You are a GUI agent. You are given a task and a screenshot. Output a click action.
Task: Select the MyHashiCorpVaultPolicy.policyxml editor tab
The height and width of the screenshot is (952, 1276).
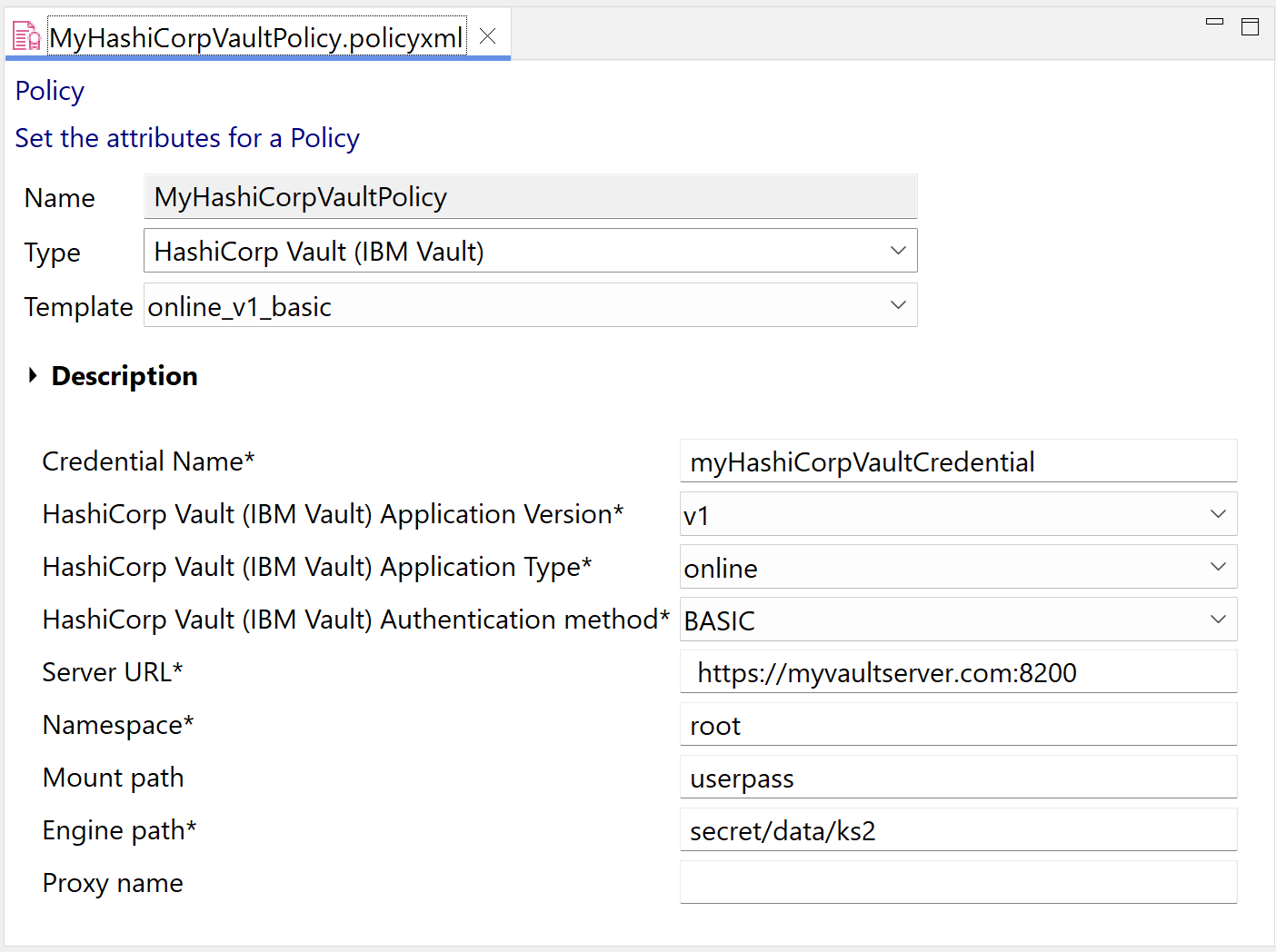coord(257,37)
